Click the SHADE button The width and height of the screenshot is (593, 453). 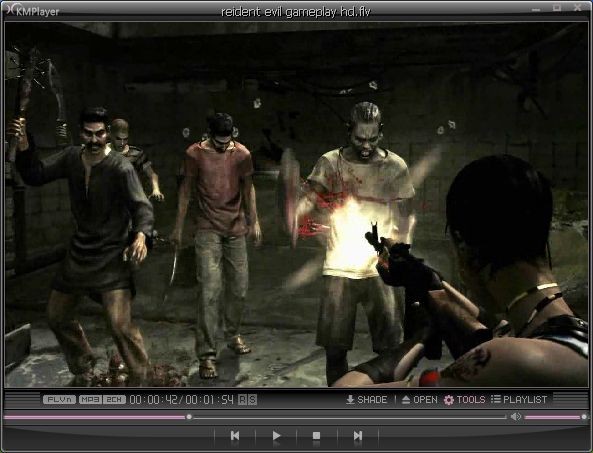(367, 400)
